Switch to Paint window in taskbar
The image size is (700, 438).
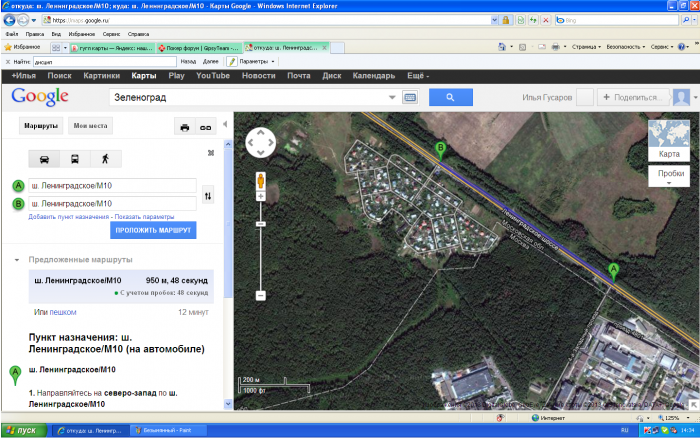[169, 430]
